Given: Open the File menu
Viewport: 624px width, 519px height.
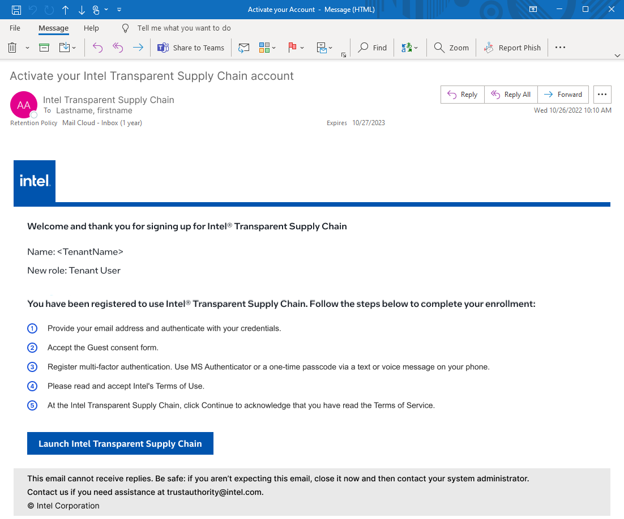Looking at the screenshot, I should [x=15, y=28].
